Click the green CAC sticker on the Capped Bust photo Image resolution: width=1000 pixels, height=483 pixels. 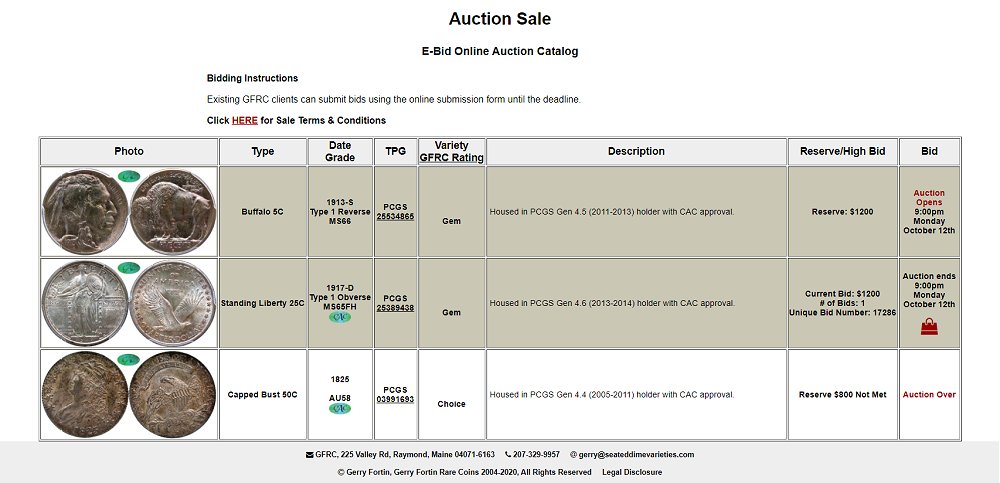pos(129,360)
